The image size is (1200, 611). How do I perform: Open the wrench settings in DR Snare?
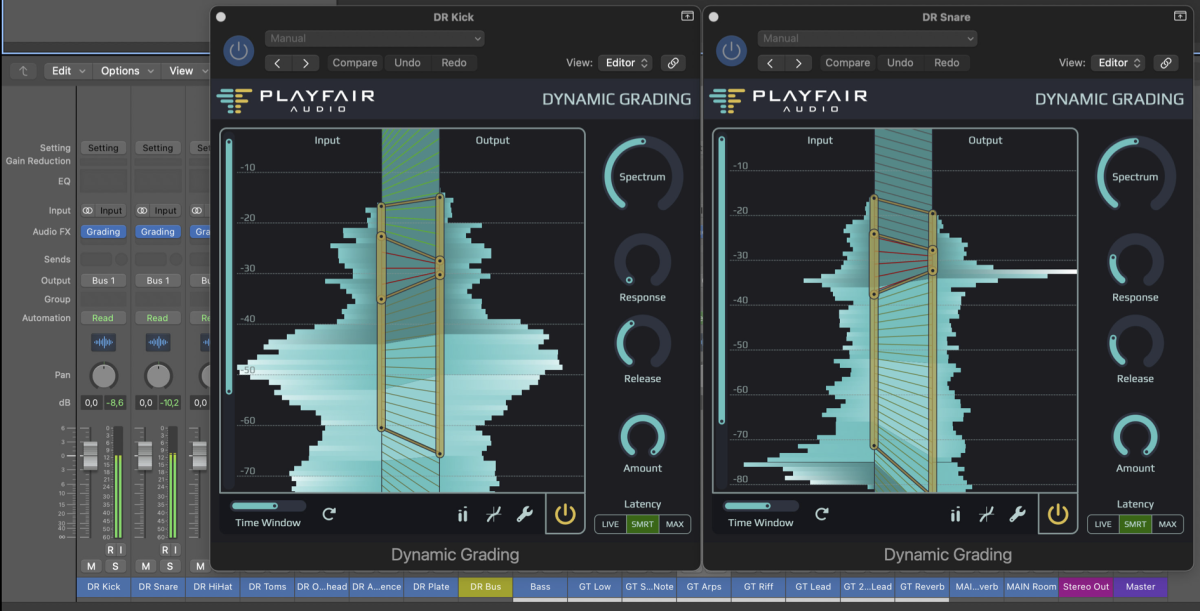1017,515
